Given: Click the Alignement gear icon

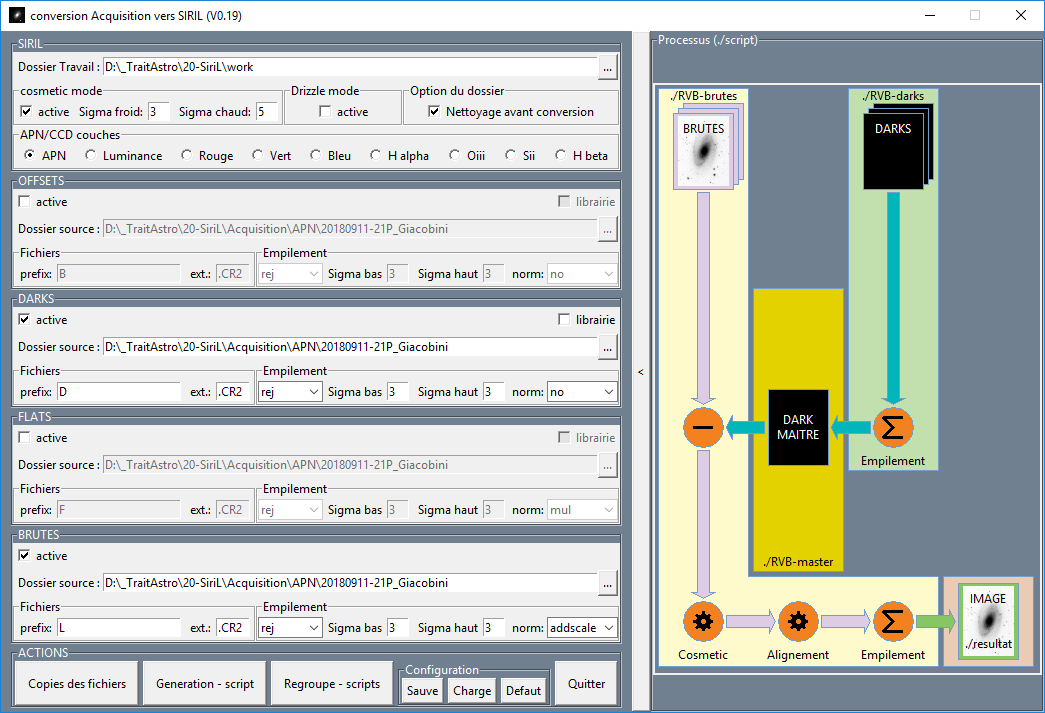Looking at the screenshot, I should point(798,622).
